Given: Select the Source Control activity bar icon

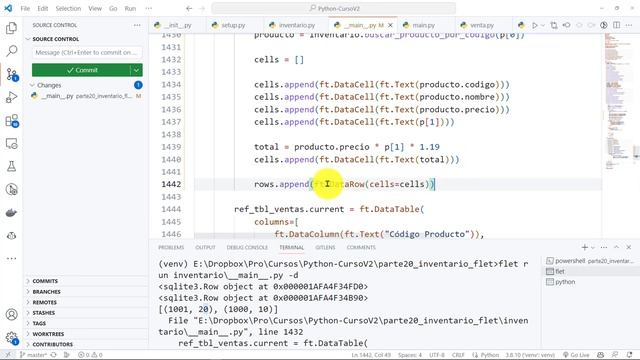Looking at the screenshot, I should [x=11, y=74].
